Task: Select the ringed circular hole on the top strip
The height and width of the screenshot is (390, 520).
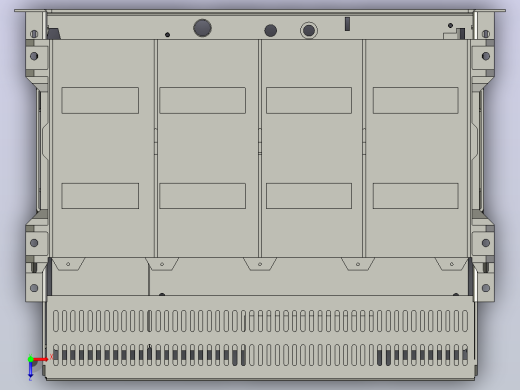Action: point(309,31)
